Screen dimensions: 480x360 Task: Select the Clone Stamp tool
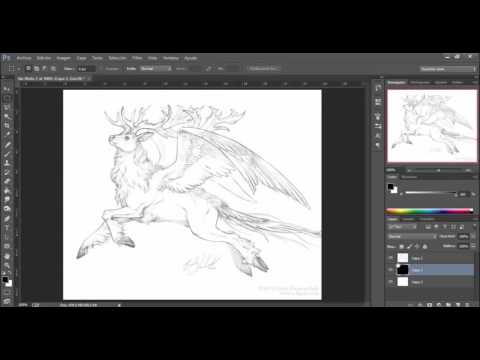(7, 163)
